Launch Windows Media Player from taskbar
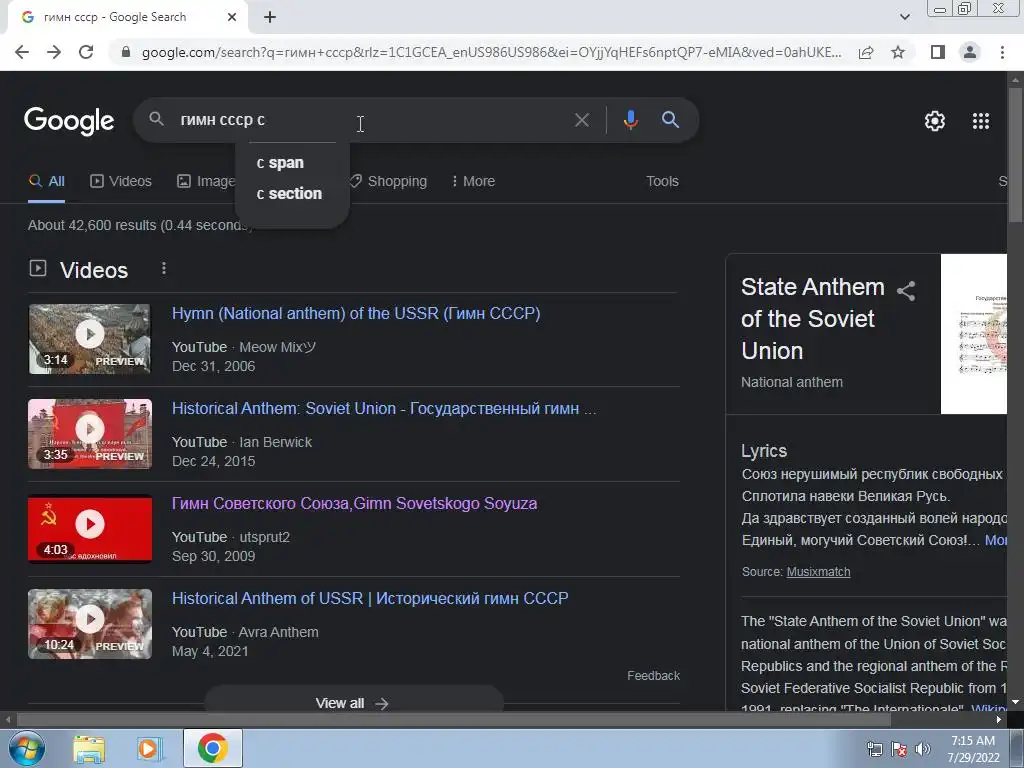 (150, 748)
